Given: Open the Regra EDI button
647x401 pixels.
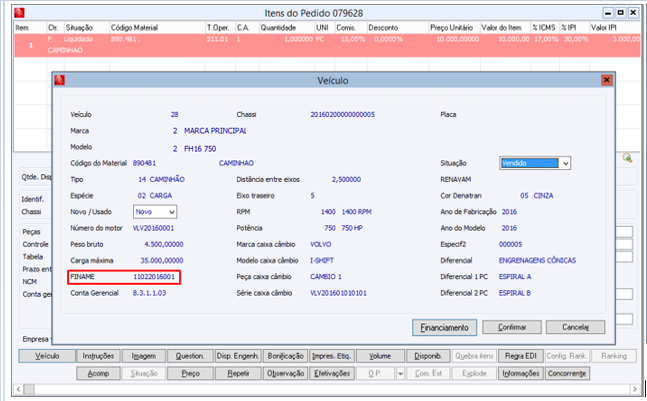Looking at the screenshot, I should (520, 356).
